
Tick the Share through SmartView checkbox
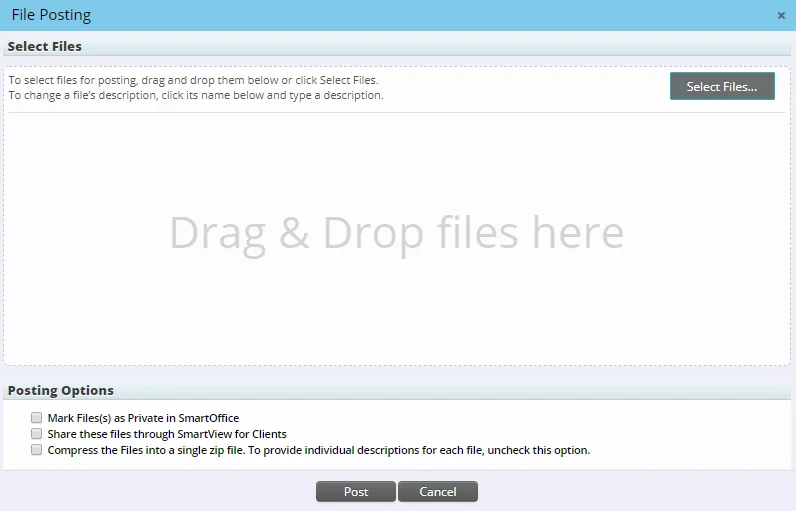pos(37,434)
